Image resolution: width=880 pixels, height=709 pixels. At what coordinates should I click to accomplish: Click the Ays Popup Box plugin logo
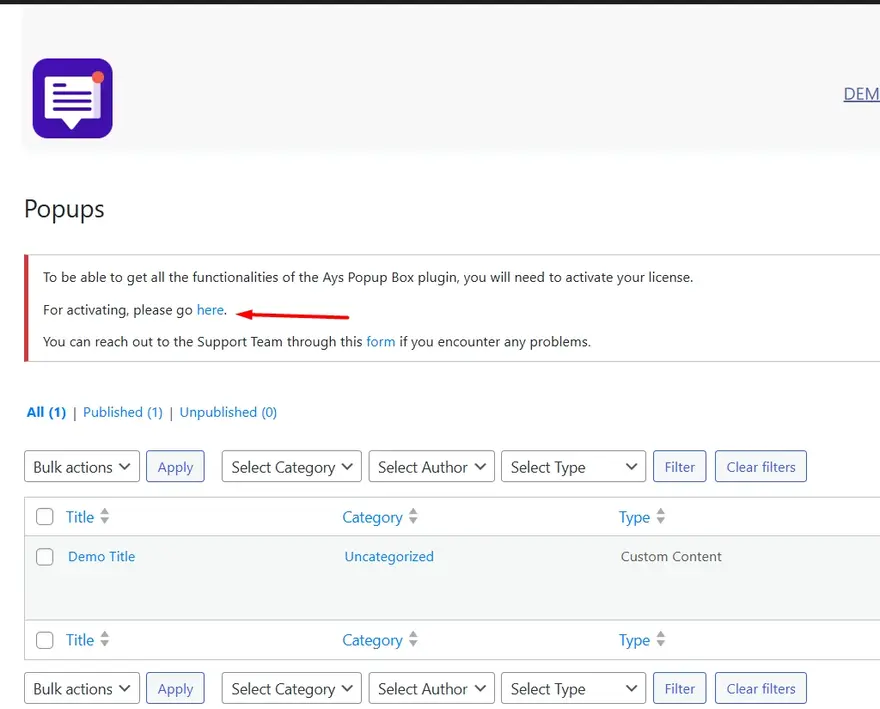72,98
